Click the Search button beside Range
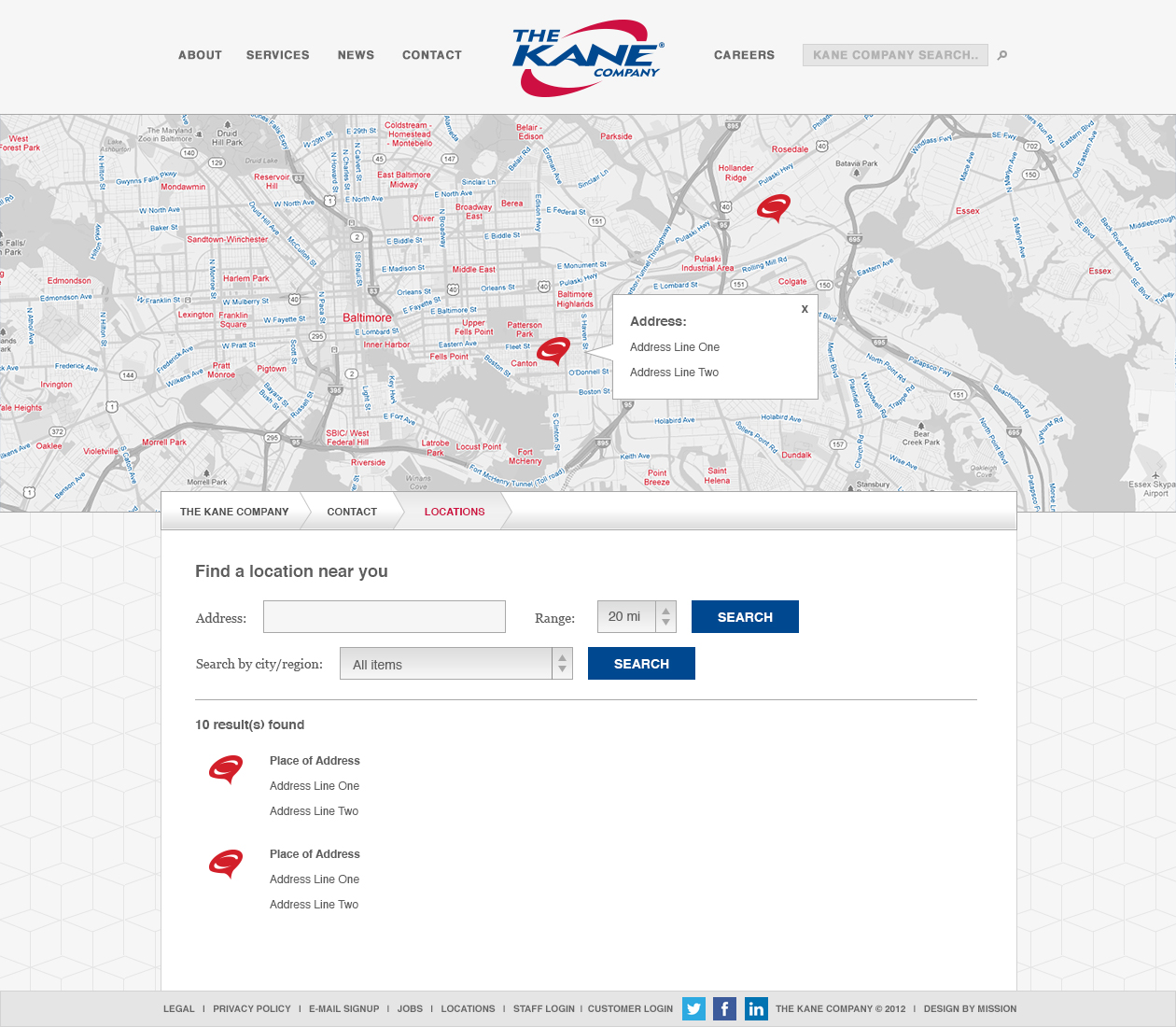1176x1027 pixels. click(x=745, y=617)
